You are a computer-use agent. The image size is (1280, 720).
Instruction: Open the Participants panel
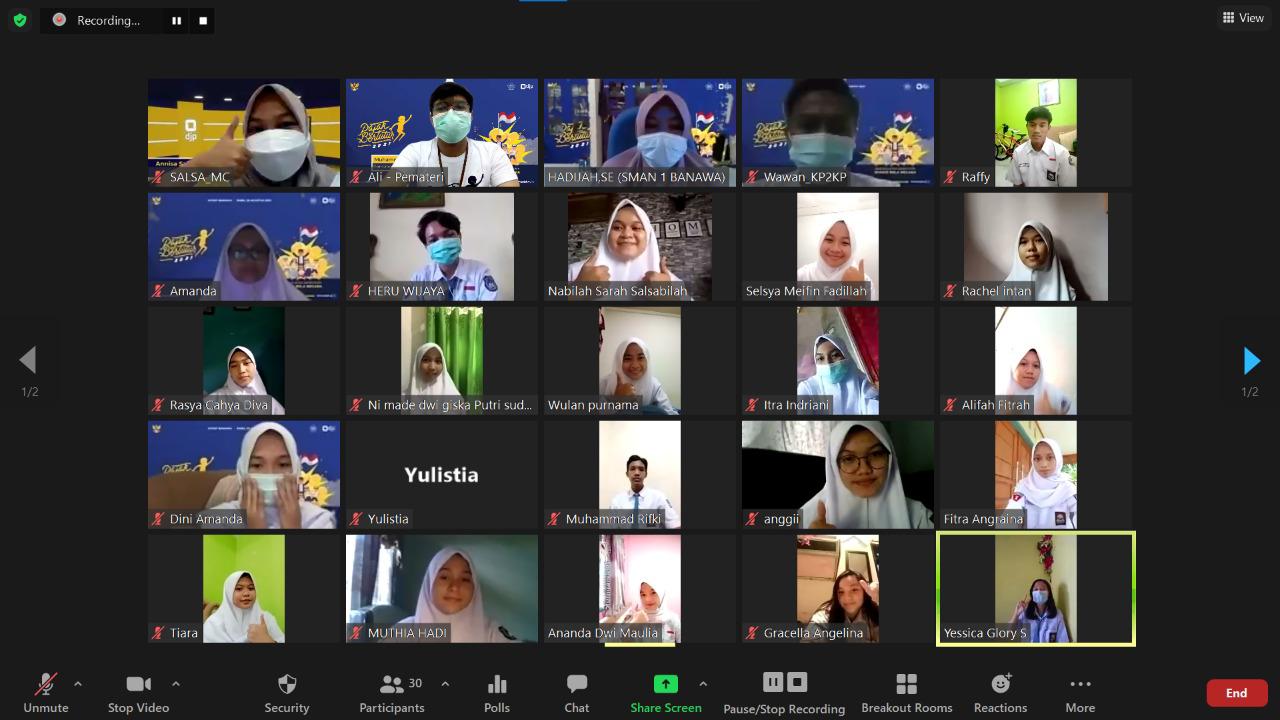392,693
